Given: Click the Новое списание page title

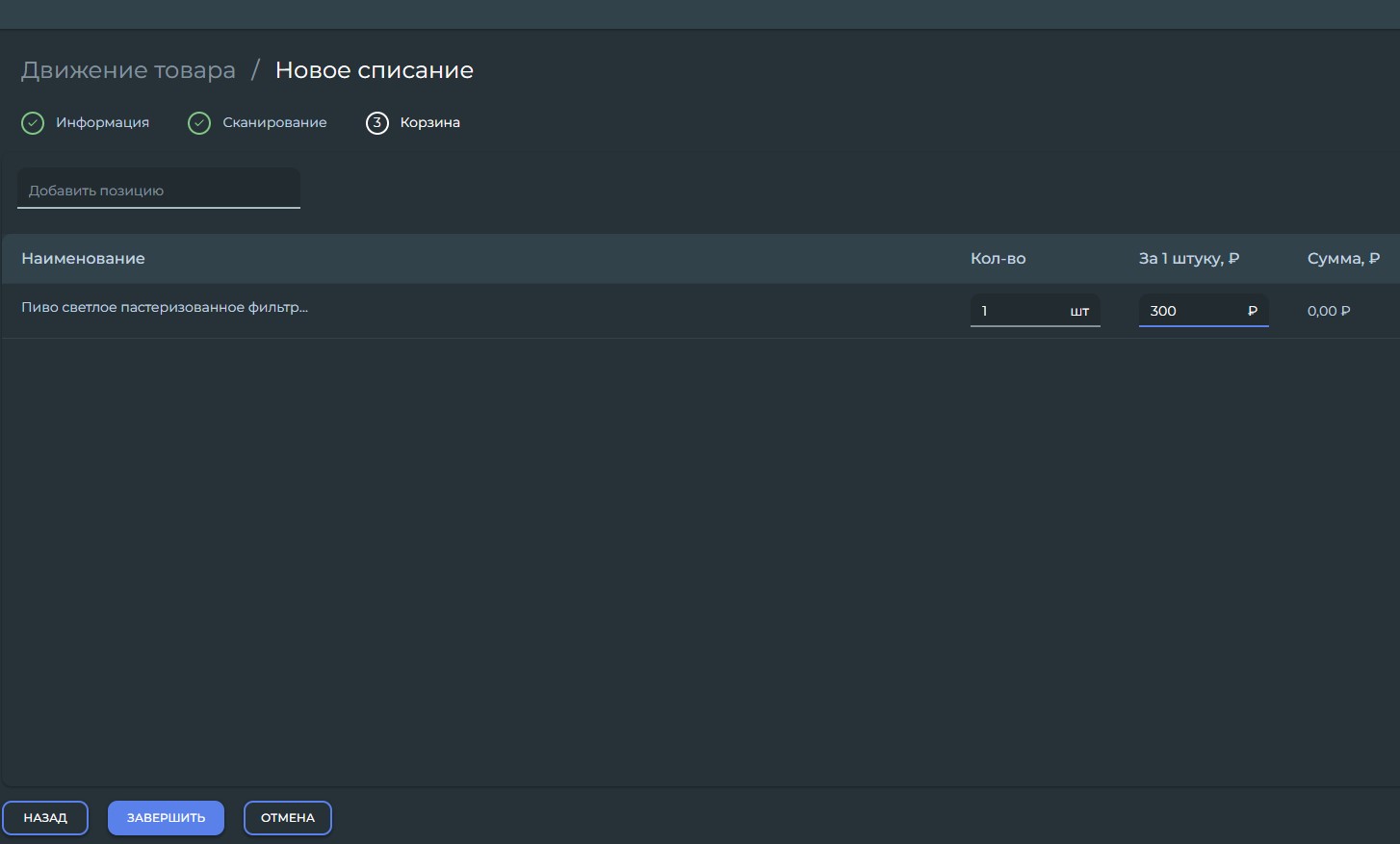Looking at the screenshot, I should coord(375,70).
